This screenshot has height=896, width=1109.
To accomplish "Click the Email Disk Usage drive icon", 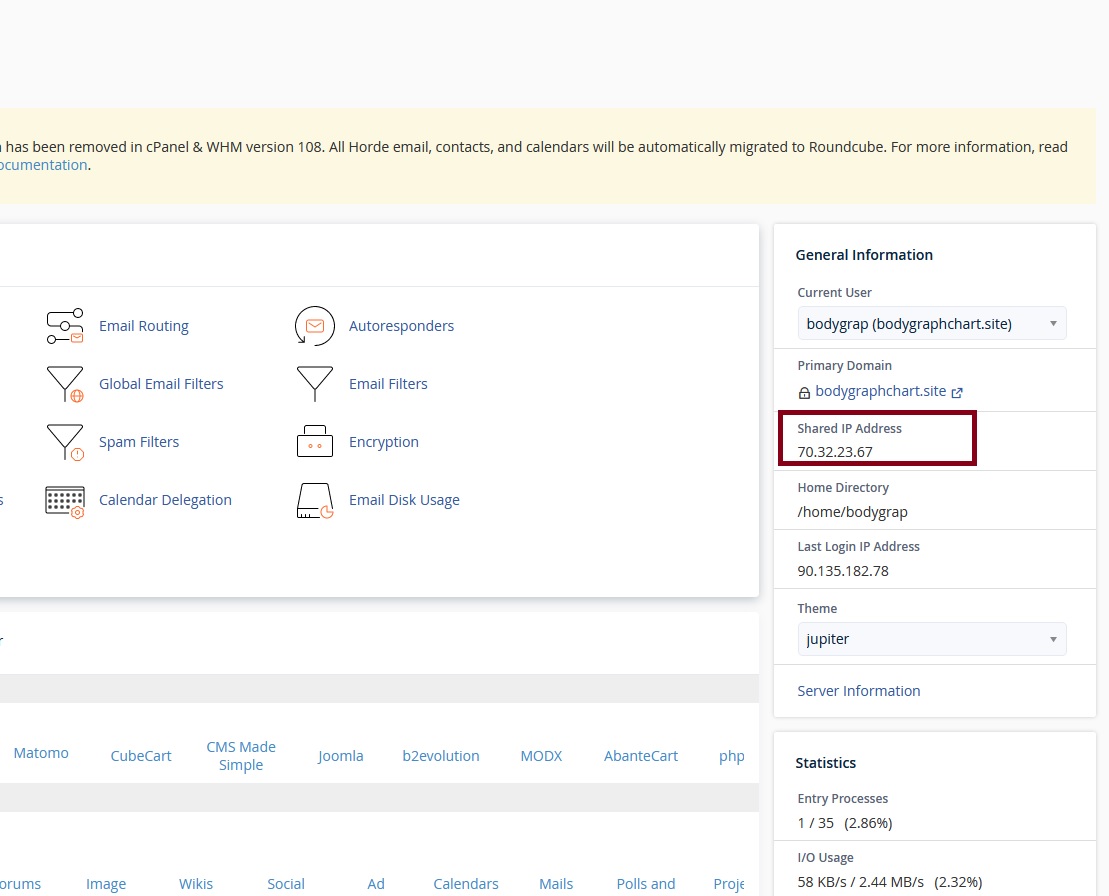I will (x=315, y=501).
